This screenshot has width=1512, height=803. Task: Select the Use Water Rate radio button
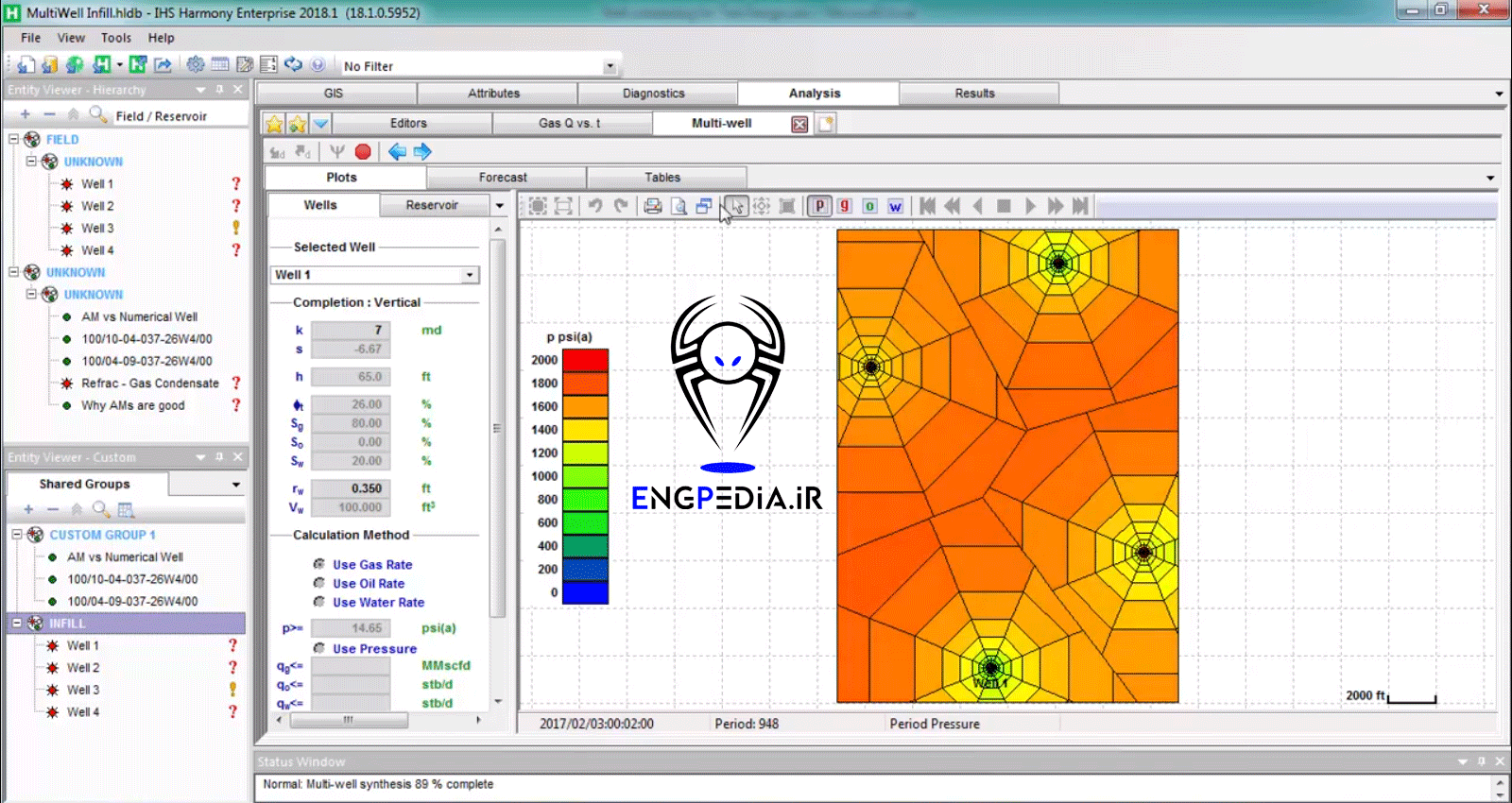(319, 602)
